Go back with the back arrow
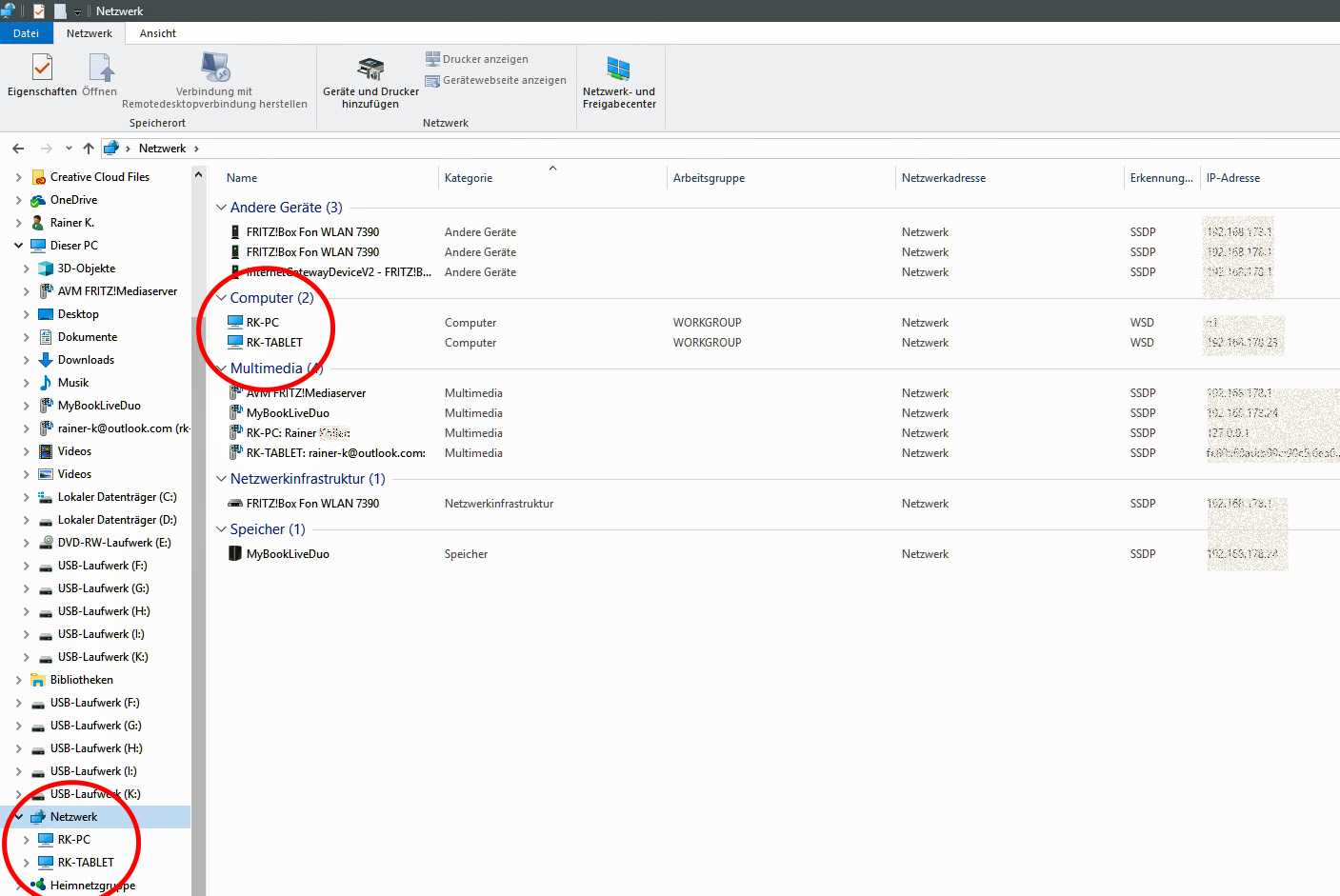This screenshot has height=896, width=1340. pos(18,149)
